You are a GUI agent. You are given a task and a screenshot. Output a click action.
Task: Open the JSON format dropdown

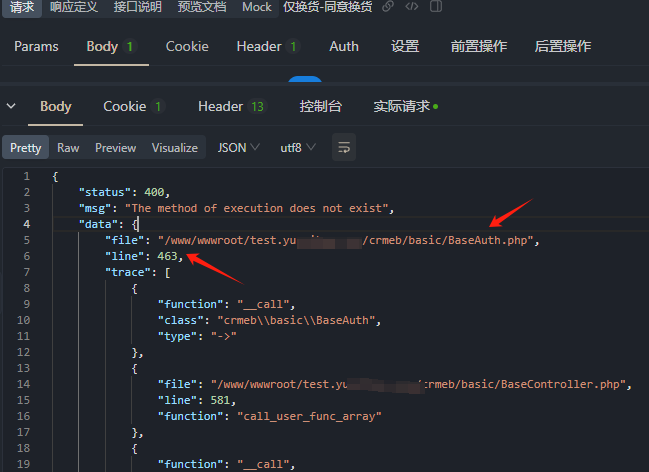pyautogui.click(x=239, y=147)
